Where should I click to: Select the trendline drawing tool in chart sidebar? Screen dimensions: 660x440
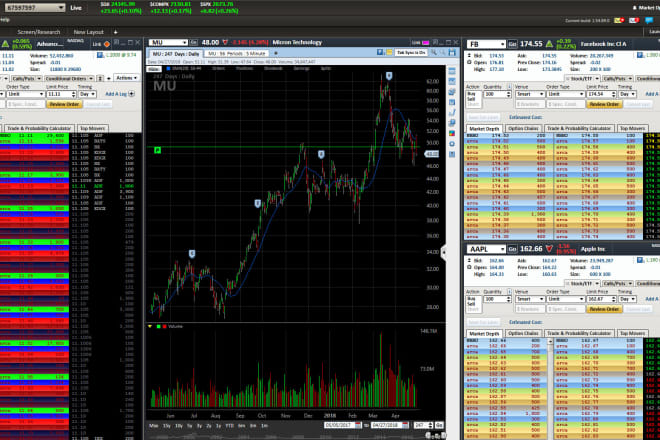(452, 112)
